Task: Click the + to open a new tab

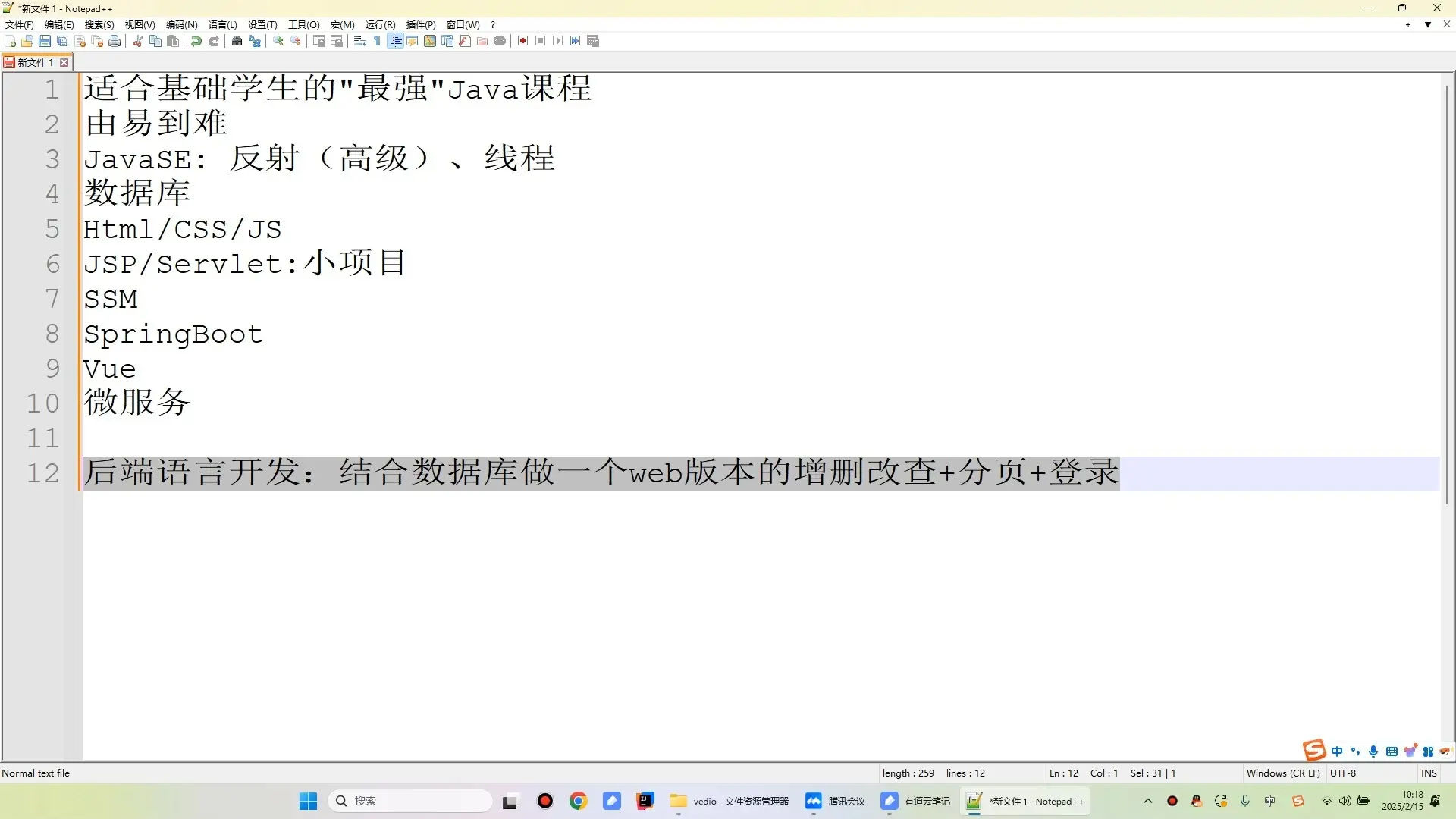Action: 1408,24
